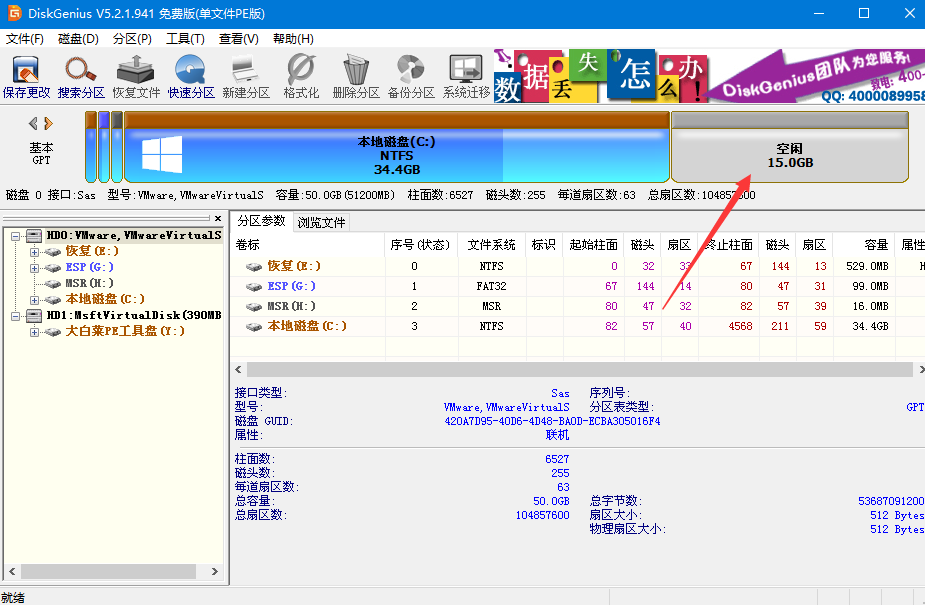Expand the 恢复(E:) partition in tree
This screenshot has height=605, width=925.
[34, 252]
